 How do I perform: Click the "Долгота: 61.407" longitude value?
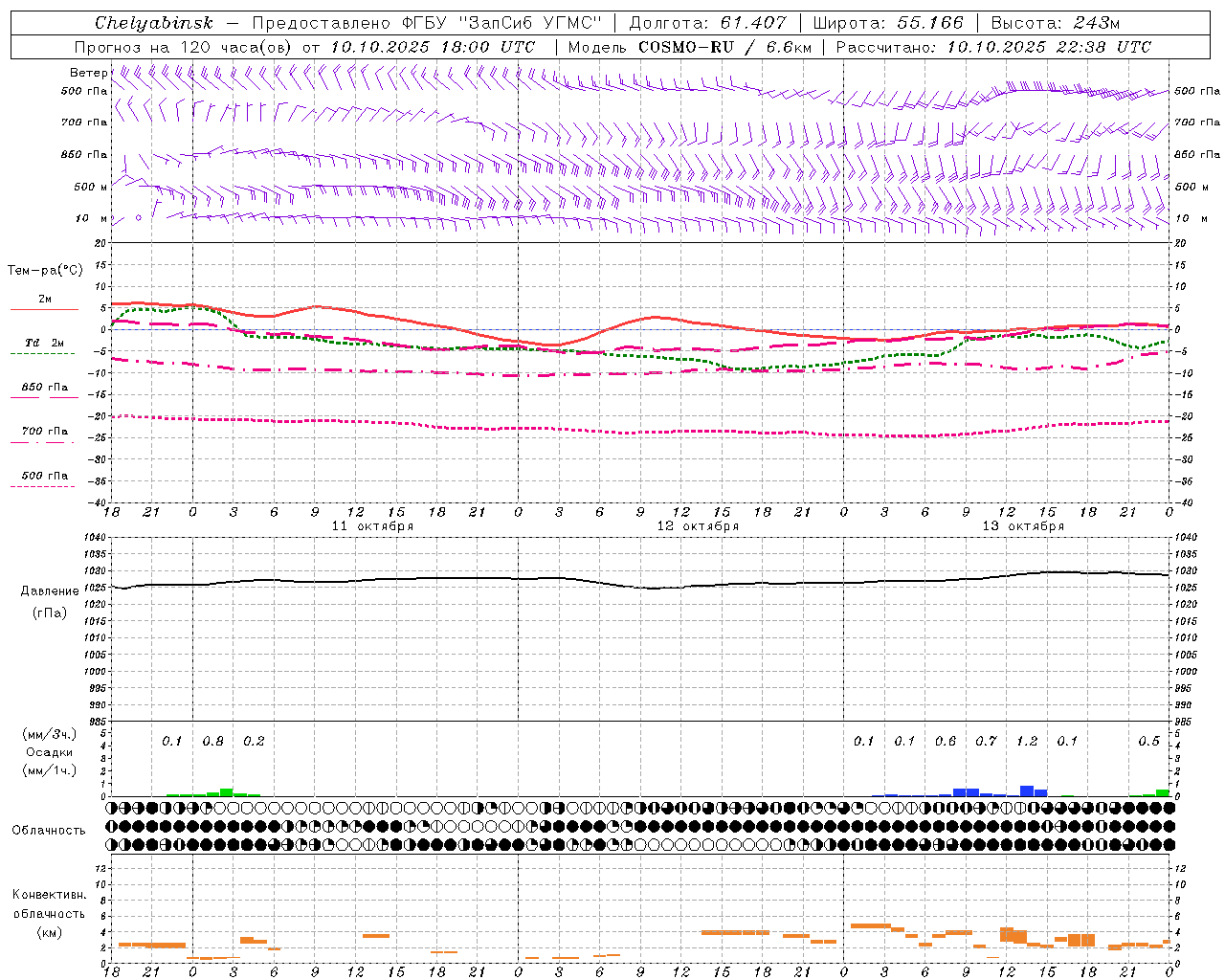pyautogui.click(x=707, y=23)
